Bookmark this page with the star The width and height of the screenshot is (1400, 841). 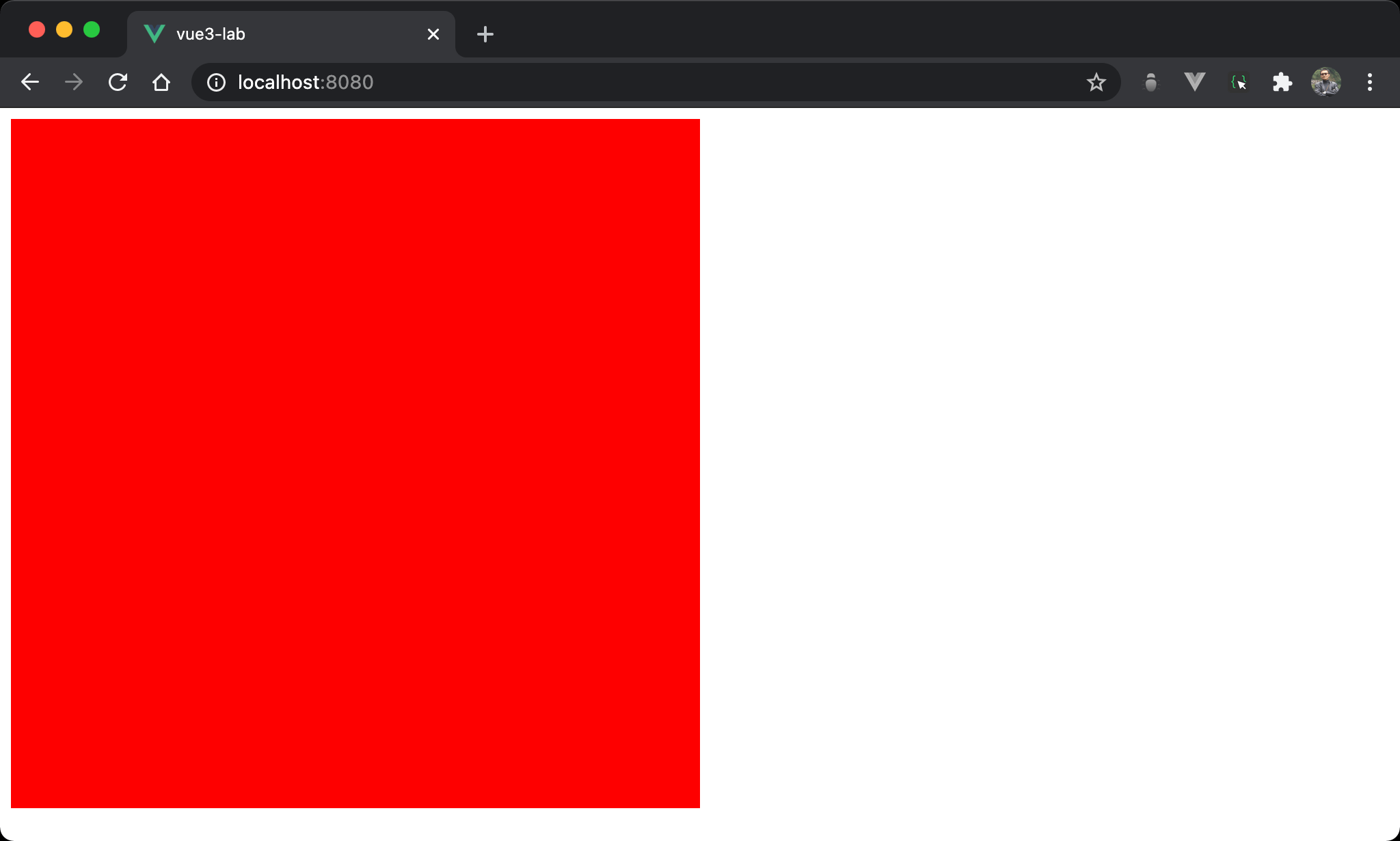tap(1096, 82)
